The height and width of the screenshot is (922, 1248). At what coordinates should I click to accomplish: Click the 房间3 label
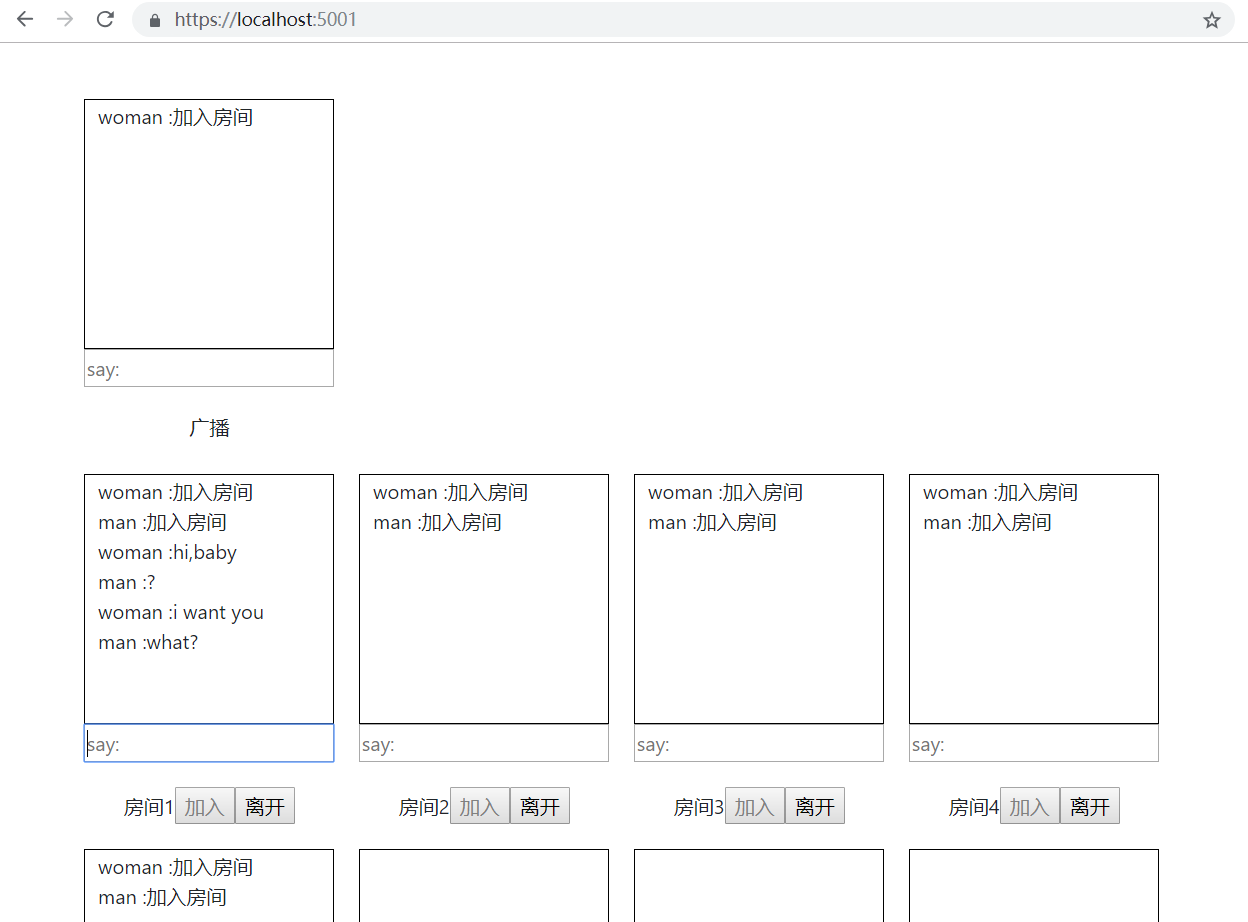pos(699,807)
